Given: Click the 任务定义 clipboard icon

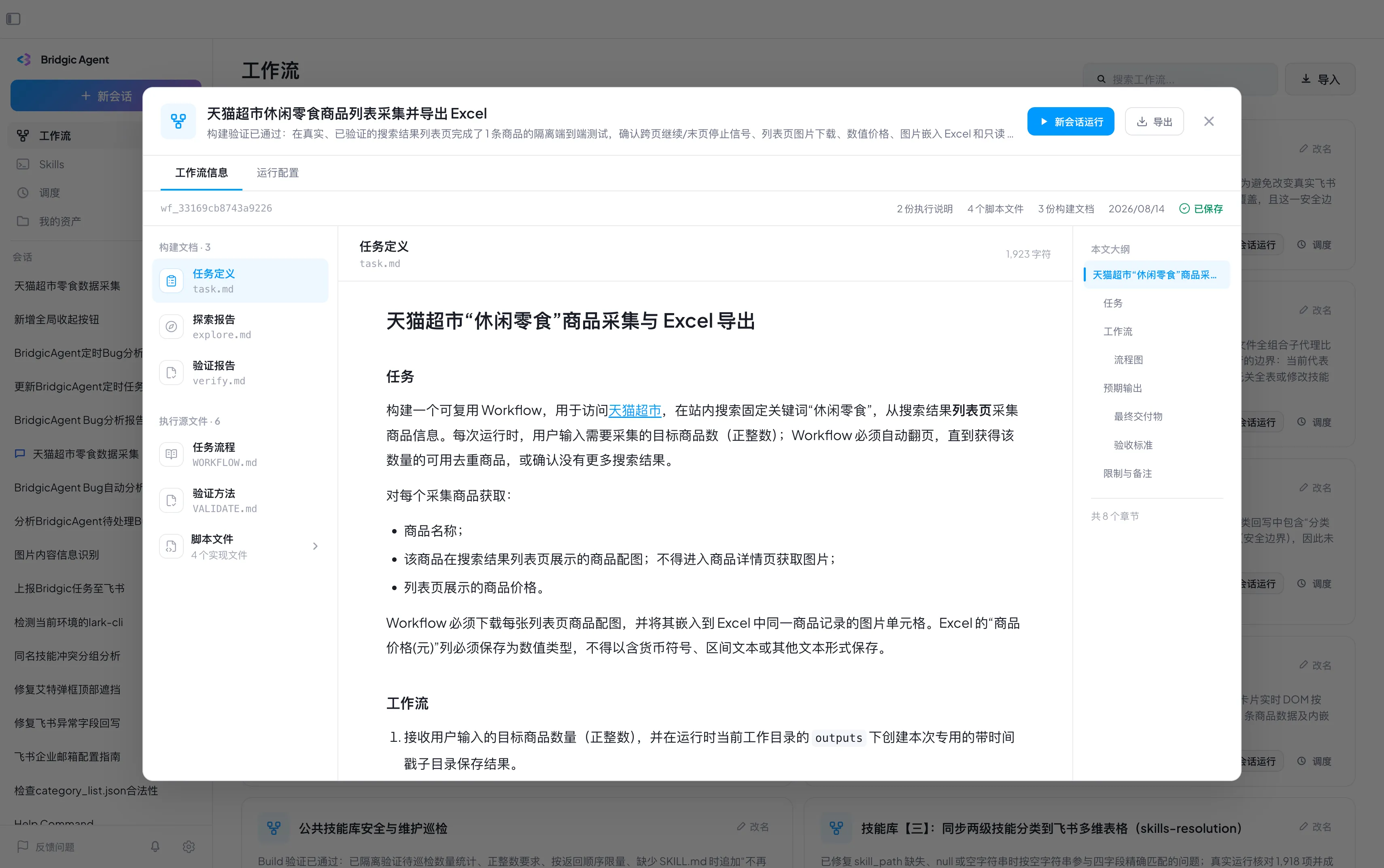Looking at the screenshot, I should pyautogui.click(x=171, y=281).
